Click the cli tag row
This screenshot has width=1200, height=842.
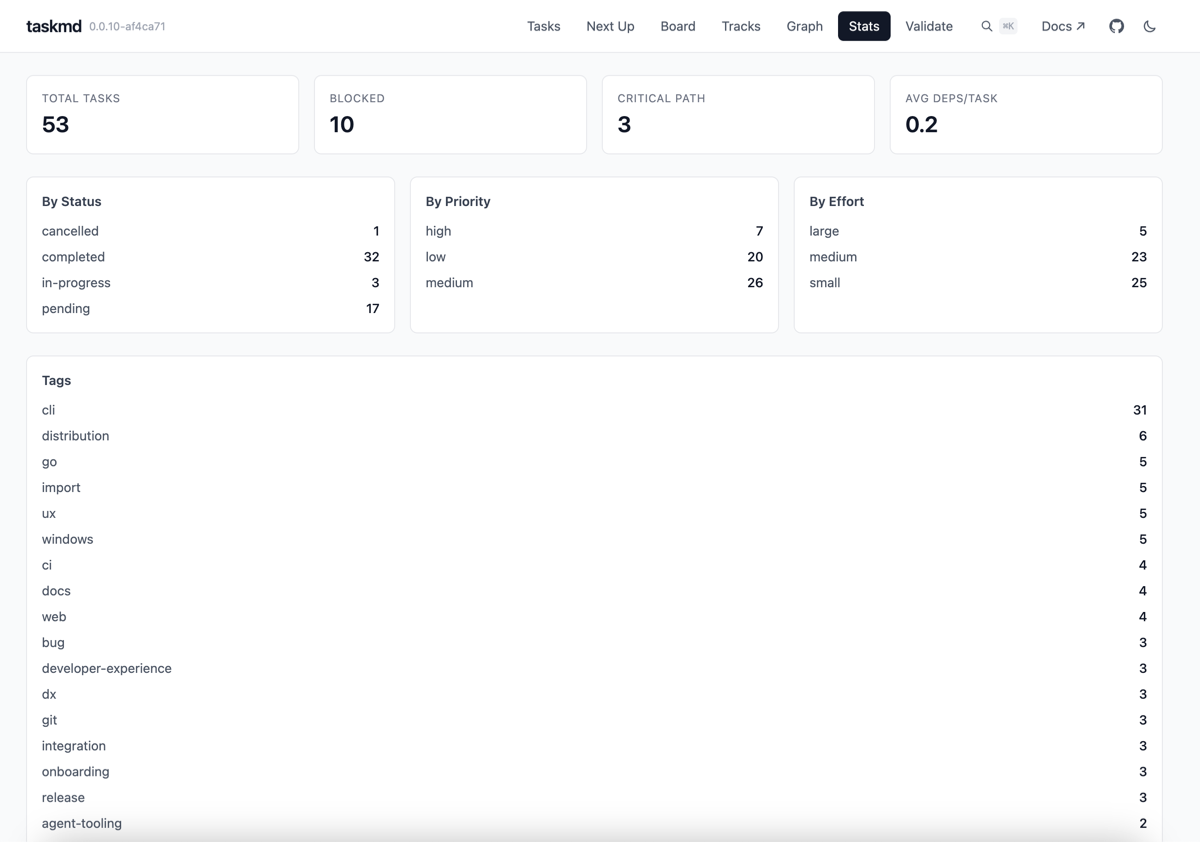click(x=594, y=410)
